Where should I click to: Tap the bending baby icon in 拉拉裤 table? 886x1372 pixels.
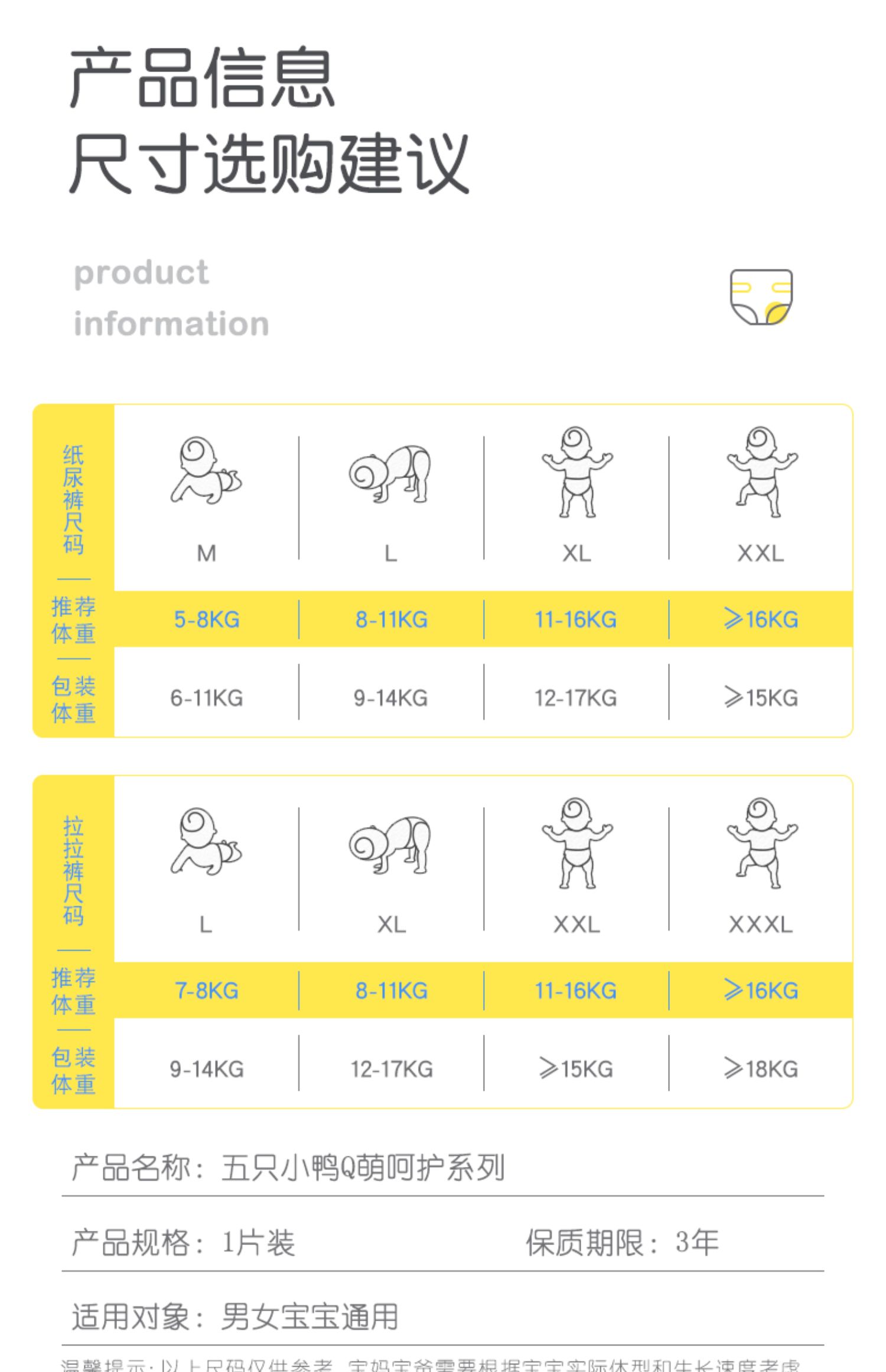tap(390, 845)
